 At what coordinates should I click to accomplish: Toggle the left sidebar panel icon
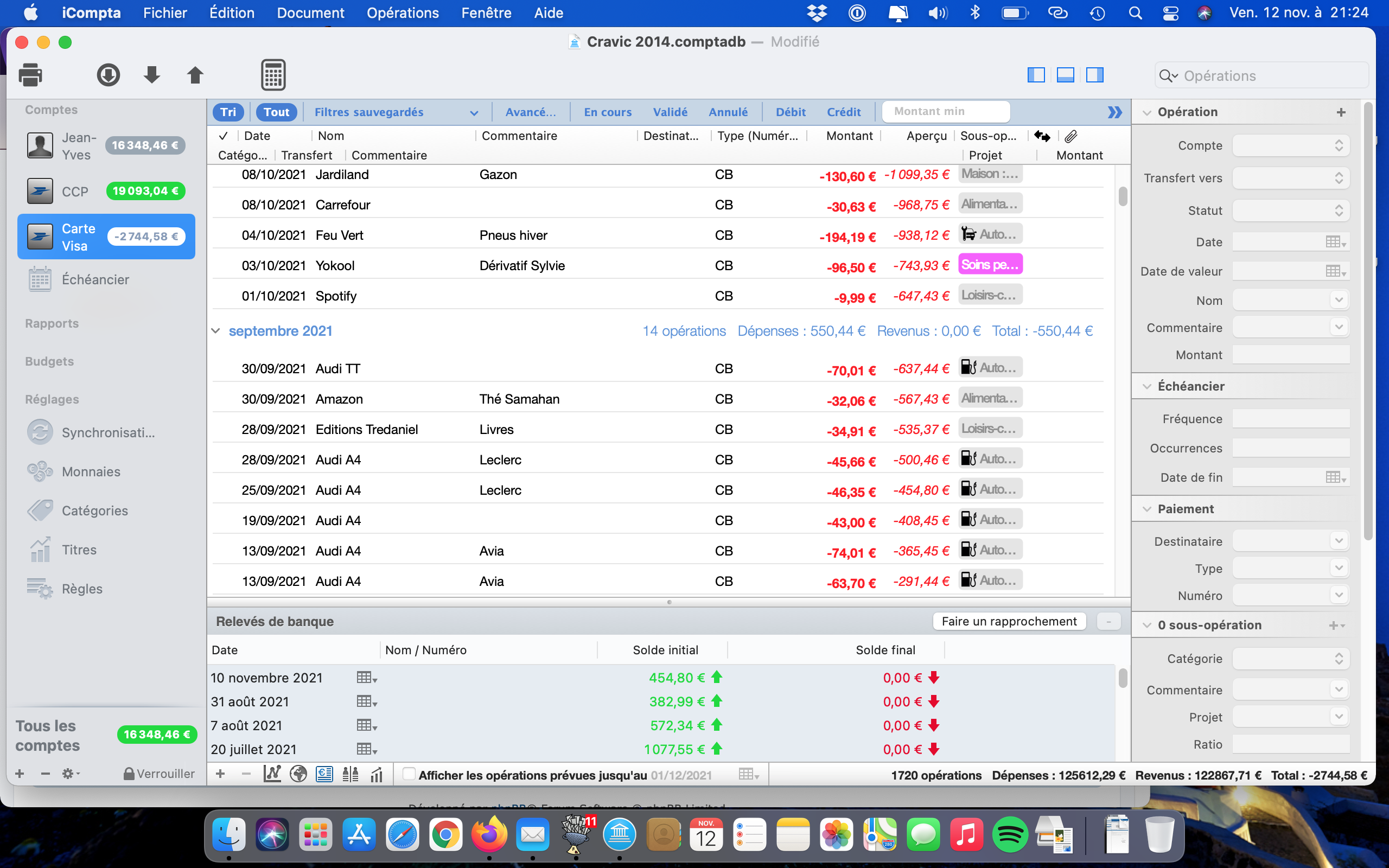1036,75
